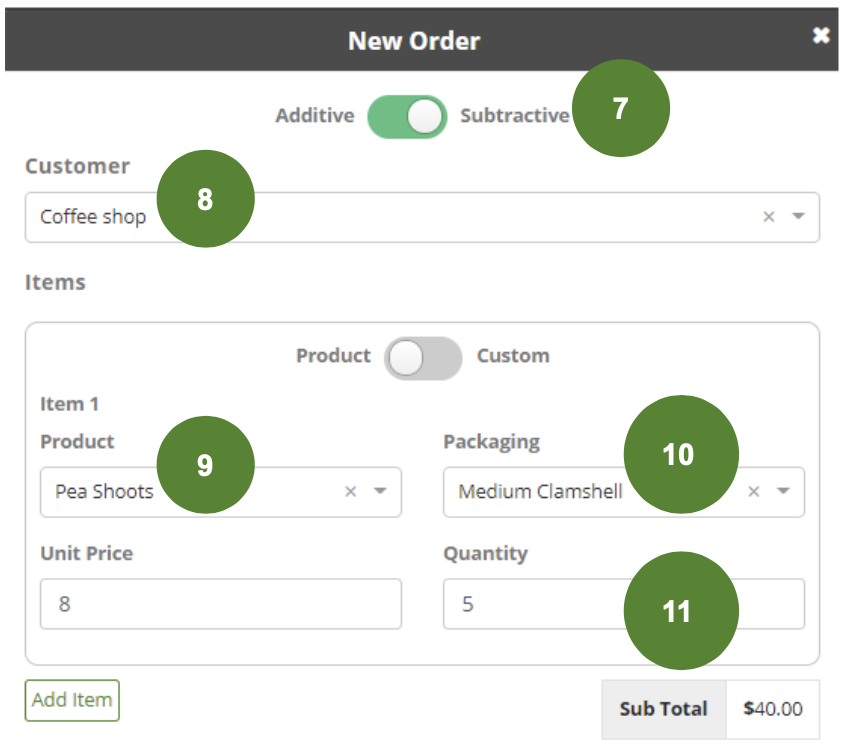Click the Subtractive label
The width and height of the screenshot is (844, 756).
click(x=515, y=116)
